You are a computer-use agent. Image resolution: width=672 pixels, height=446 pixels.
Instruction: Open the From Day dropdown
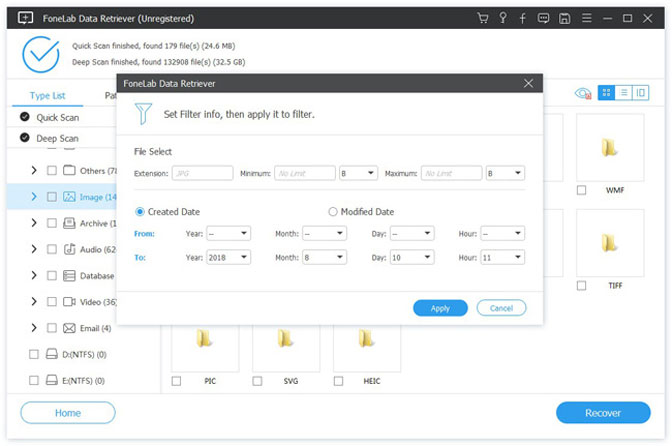[411, 233]
